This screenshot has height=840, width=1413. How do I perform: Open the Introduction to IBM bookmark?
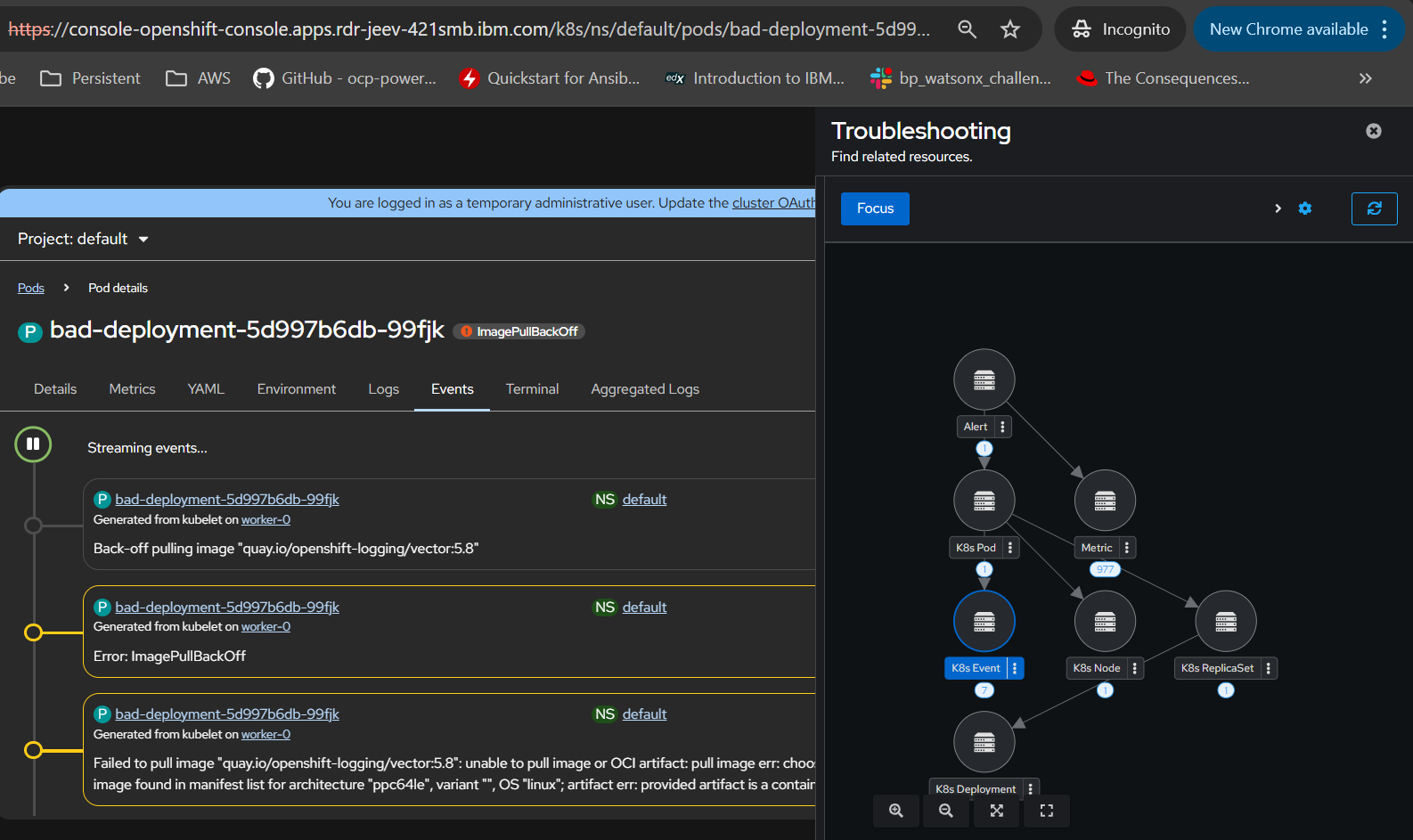[x=756, y=78]
